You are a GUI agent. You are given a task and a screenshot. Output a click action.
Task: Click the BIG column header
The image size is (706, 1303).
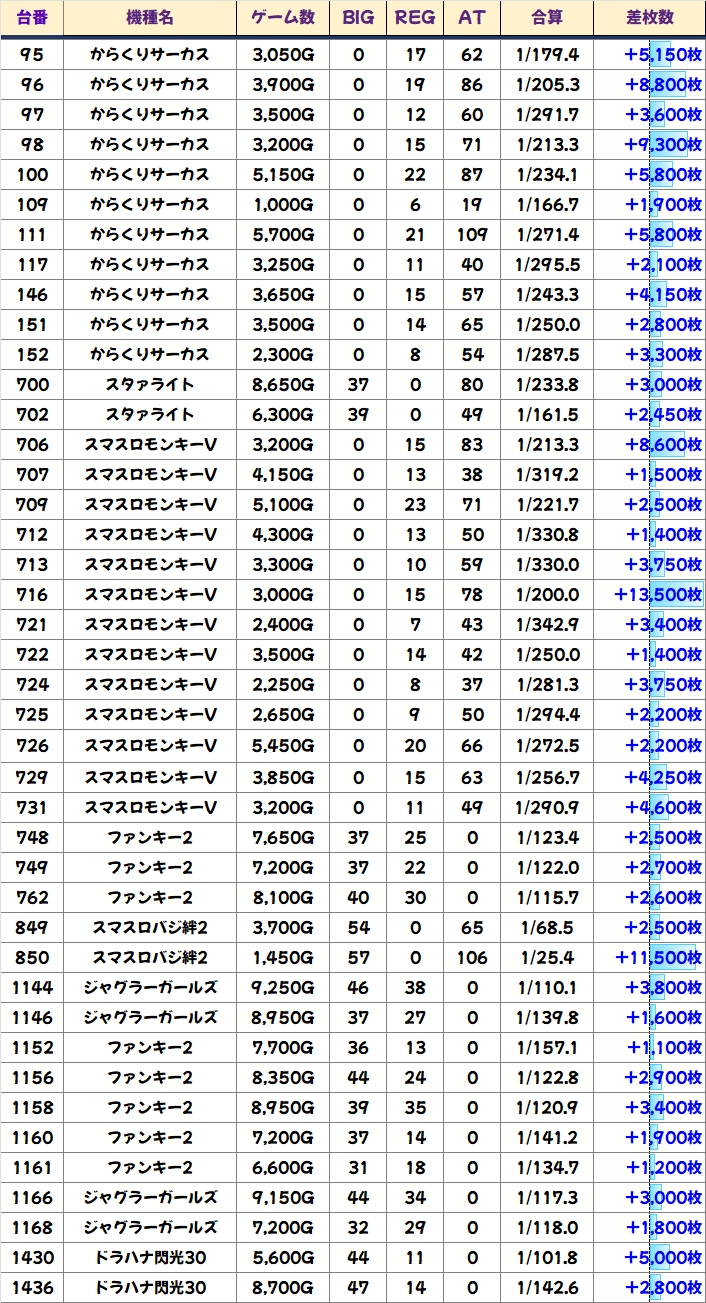tap(358, 18)
